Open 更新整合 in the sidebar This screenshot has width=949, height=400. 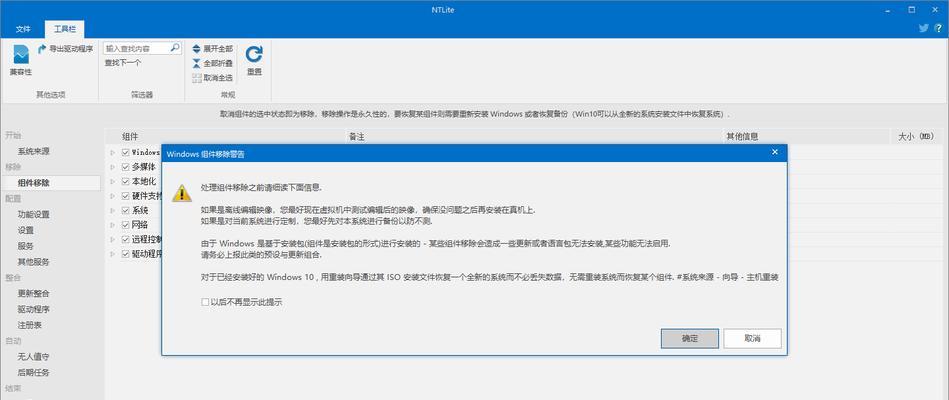coord(33,293)
